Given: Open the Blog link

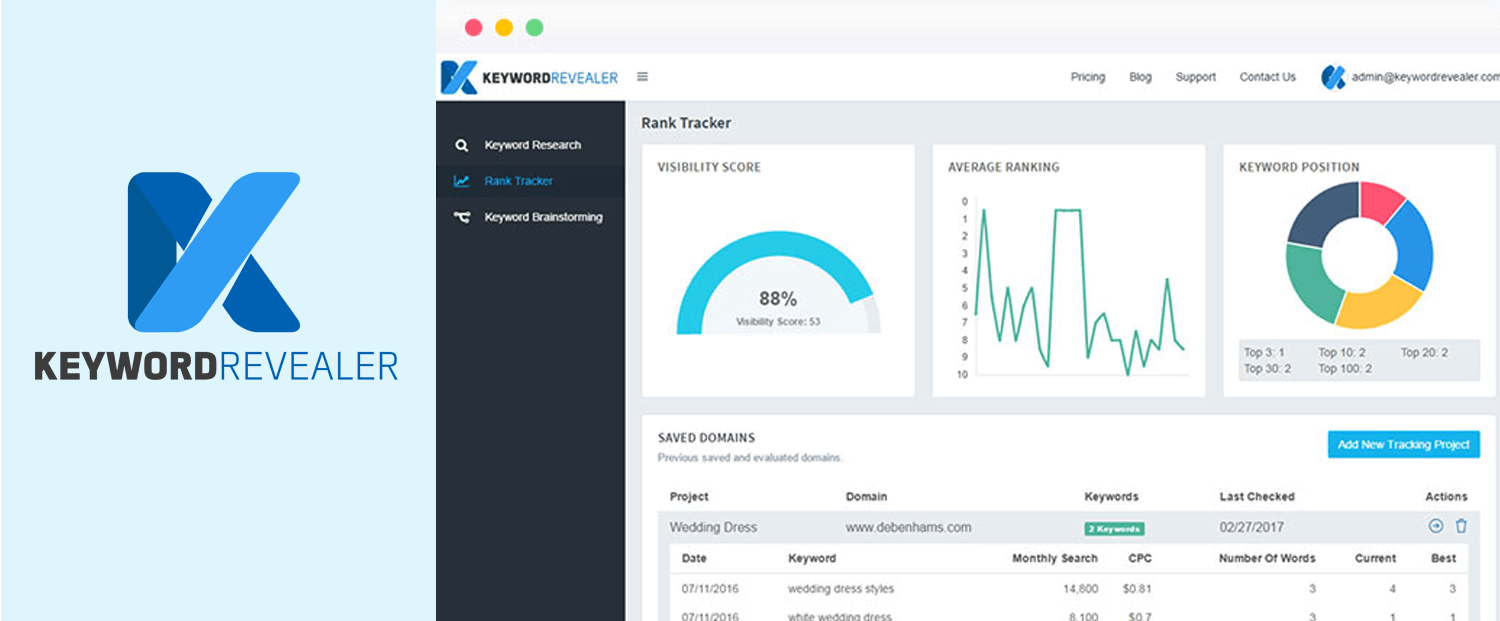Looking at the screenshot, I should (x=1140, y=77).
